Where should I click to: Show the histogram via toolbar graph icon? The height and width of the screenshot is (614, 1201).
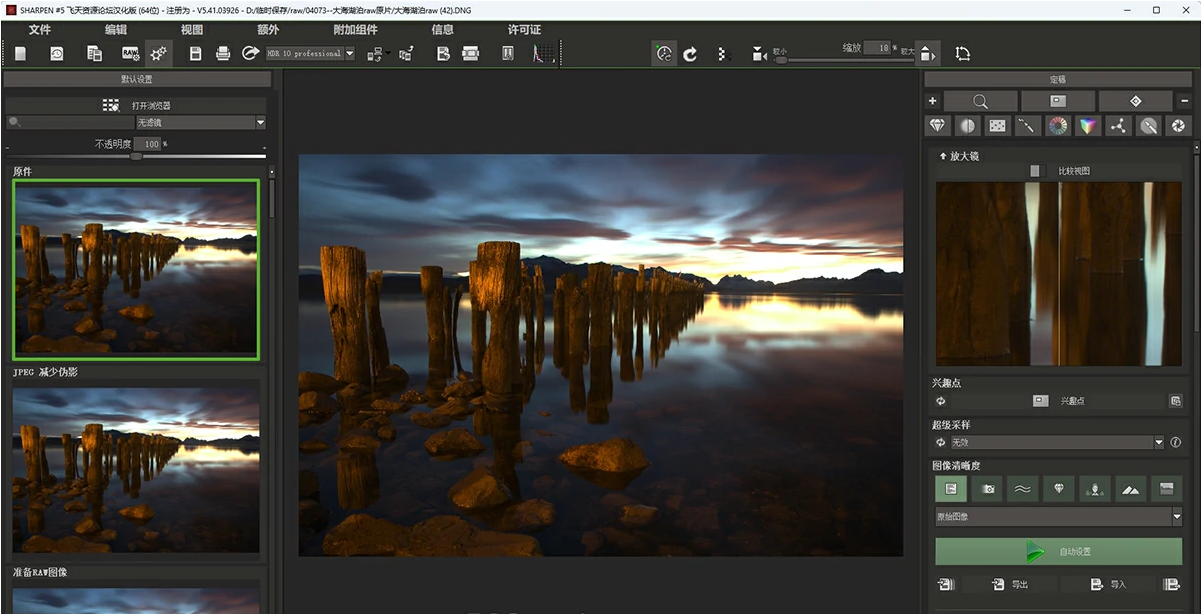pos(543,53)
